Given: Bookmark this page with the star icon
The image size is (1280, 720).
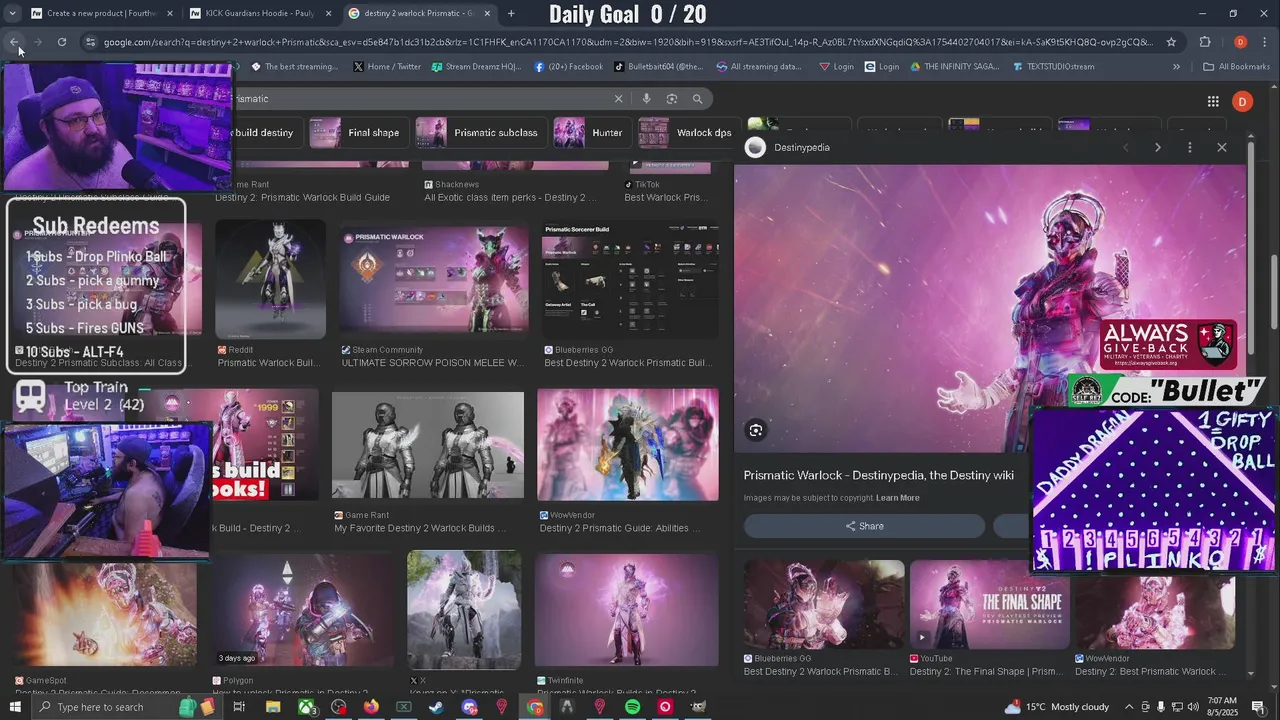Looking at the screenshot, I should (x=1171, y=42).
